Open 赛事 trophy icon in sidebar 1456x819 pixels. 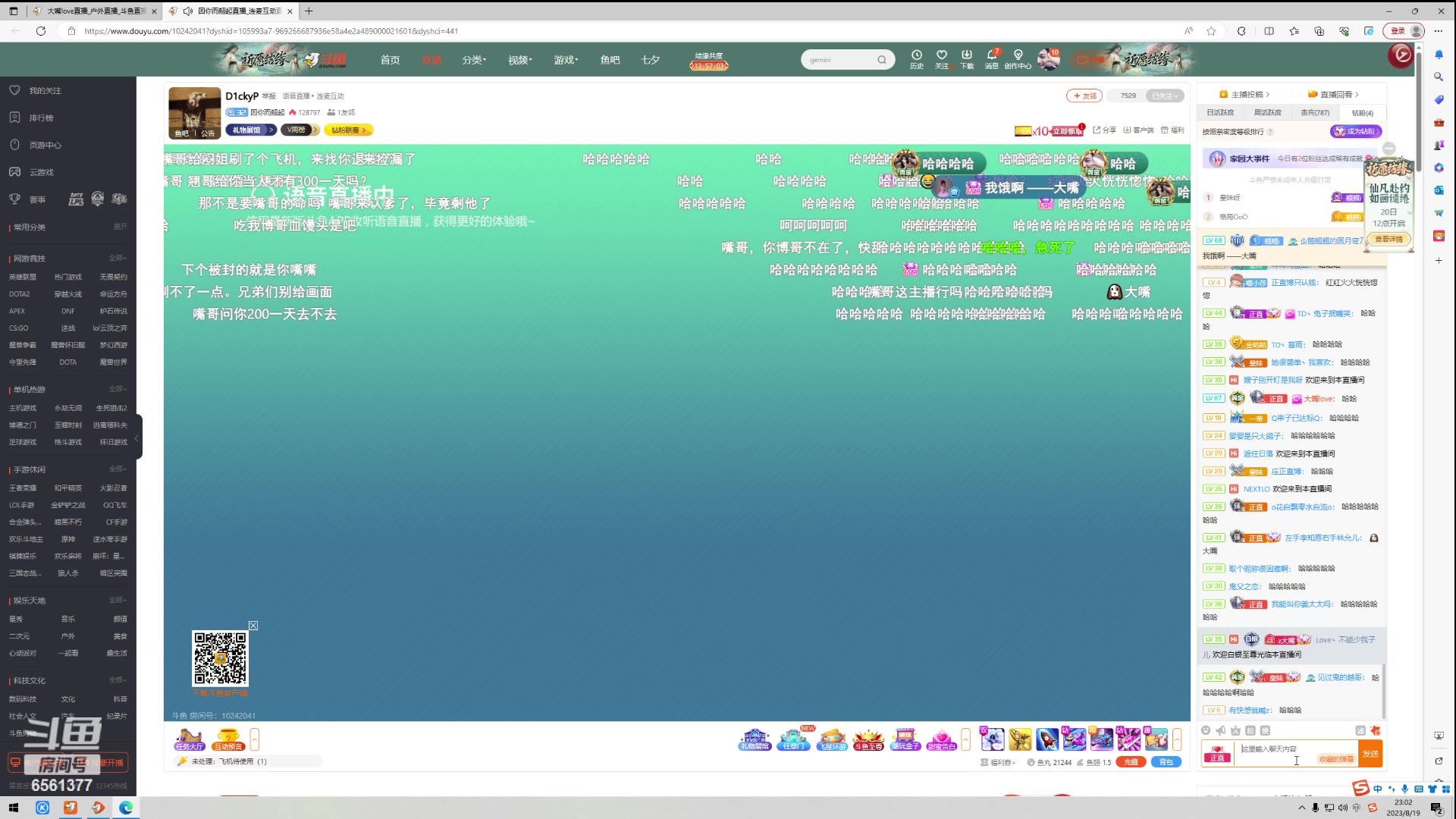point(14,199)
